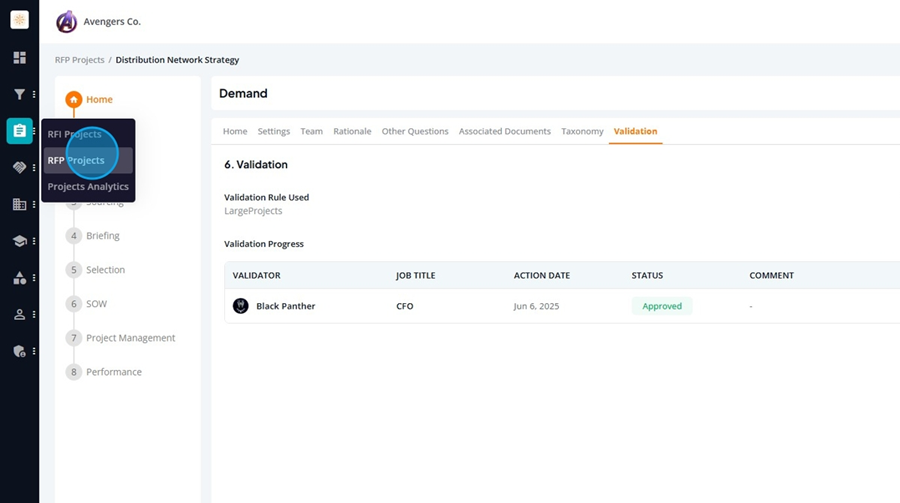Click the Approved status badge
Viewport: 900px width, 503px height.
pyautogui.click(x=662, y=306)
